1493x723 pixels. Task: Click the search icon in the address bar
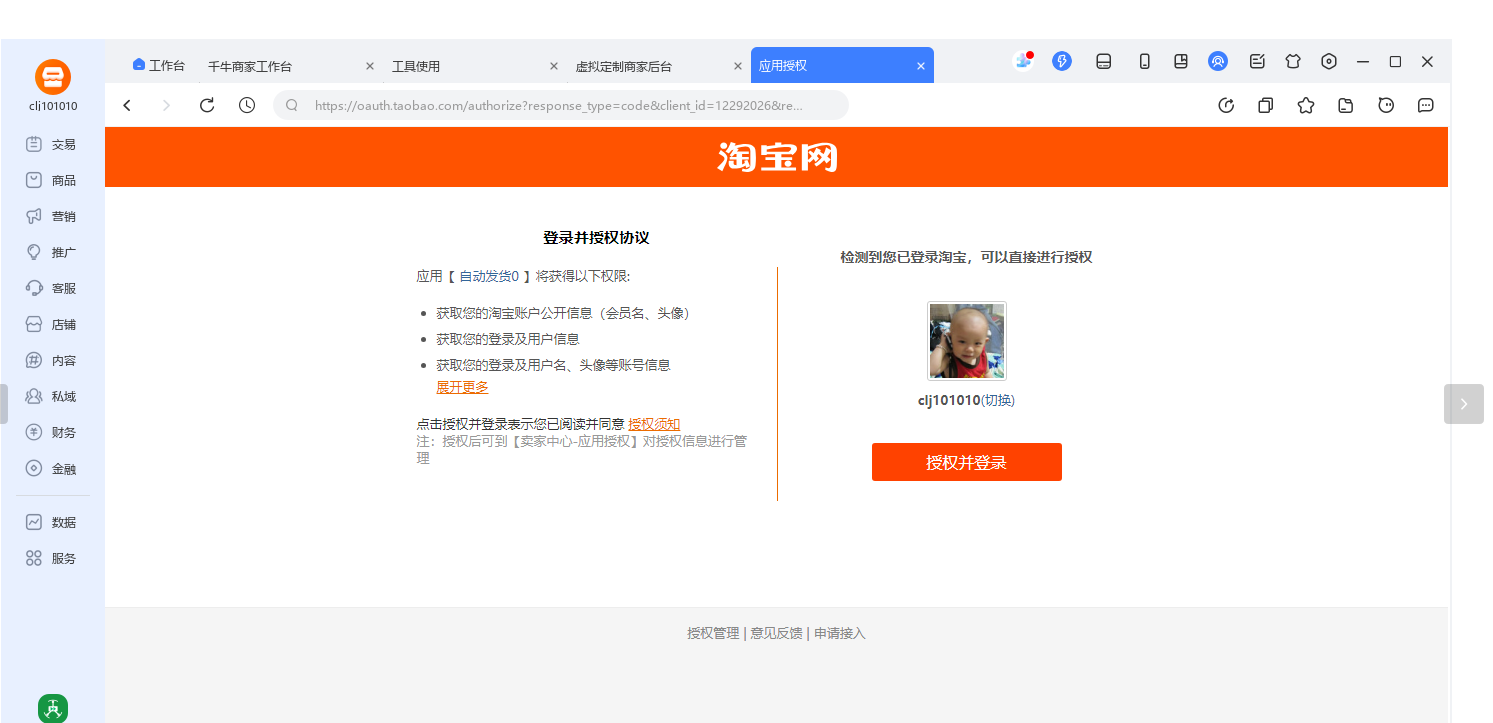click(292, 105)
